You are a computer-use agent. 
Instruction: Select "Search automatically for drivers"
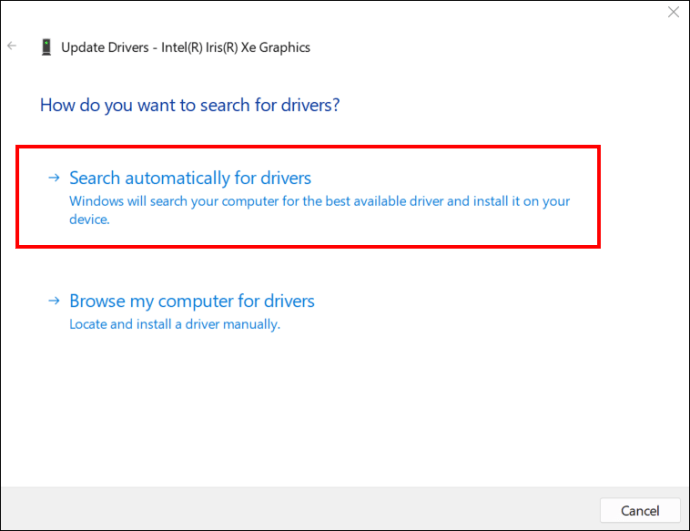(x=190, y=178)
